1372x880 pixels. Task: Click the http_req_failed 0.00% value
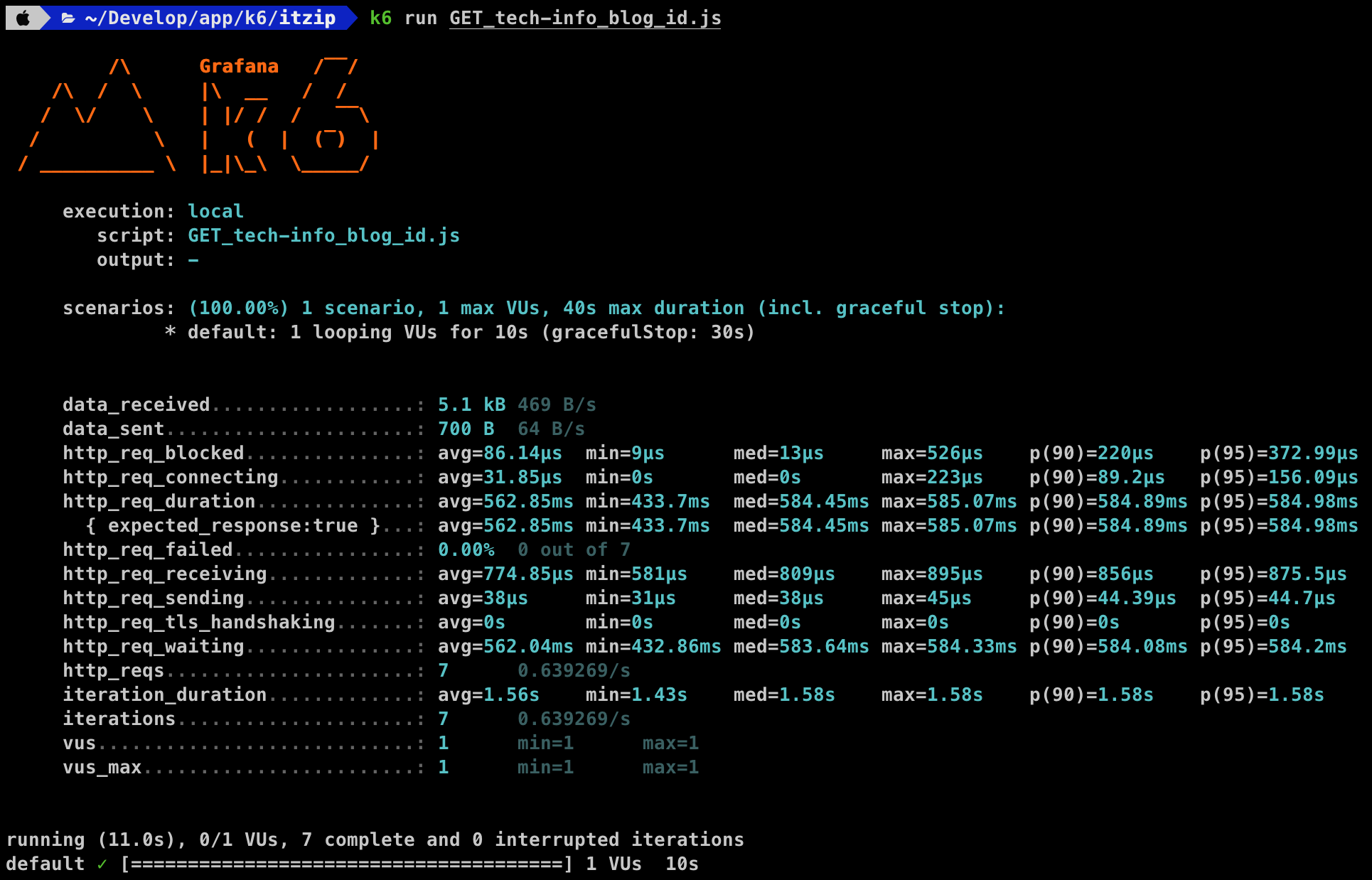(x=466, y=549)
